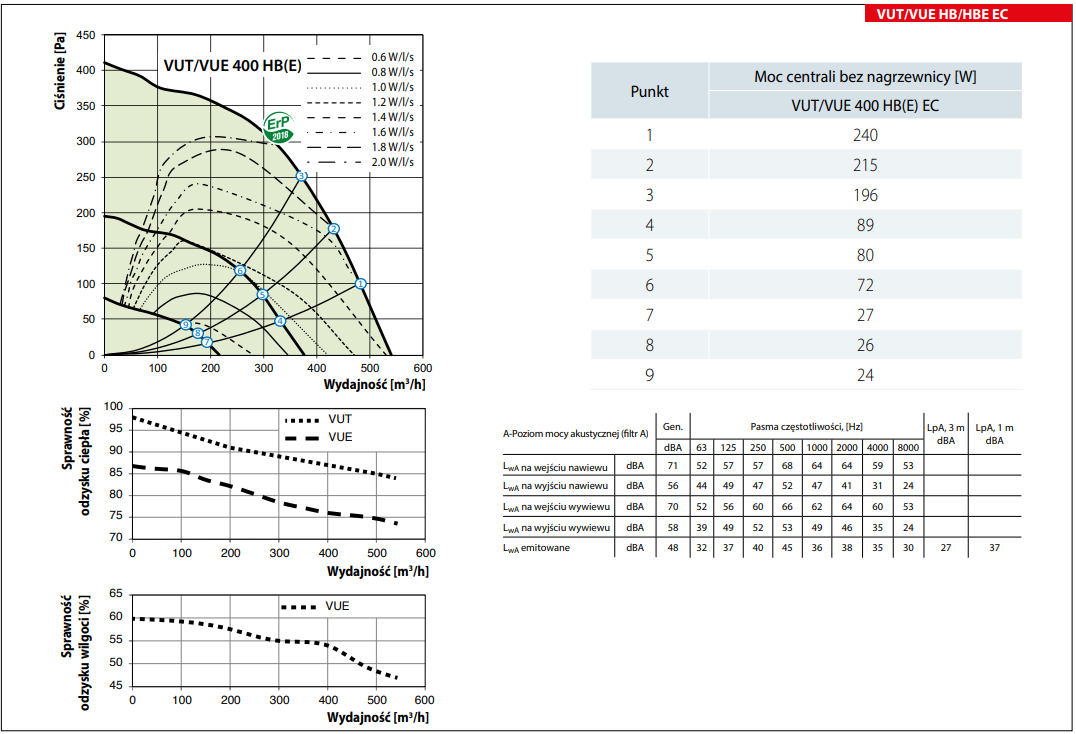Select the 0.8 W/l/s legend entry
Screen dimensions: 1076x734
[360, 72]
